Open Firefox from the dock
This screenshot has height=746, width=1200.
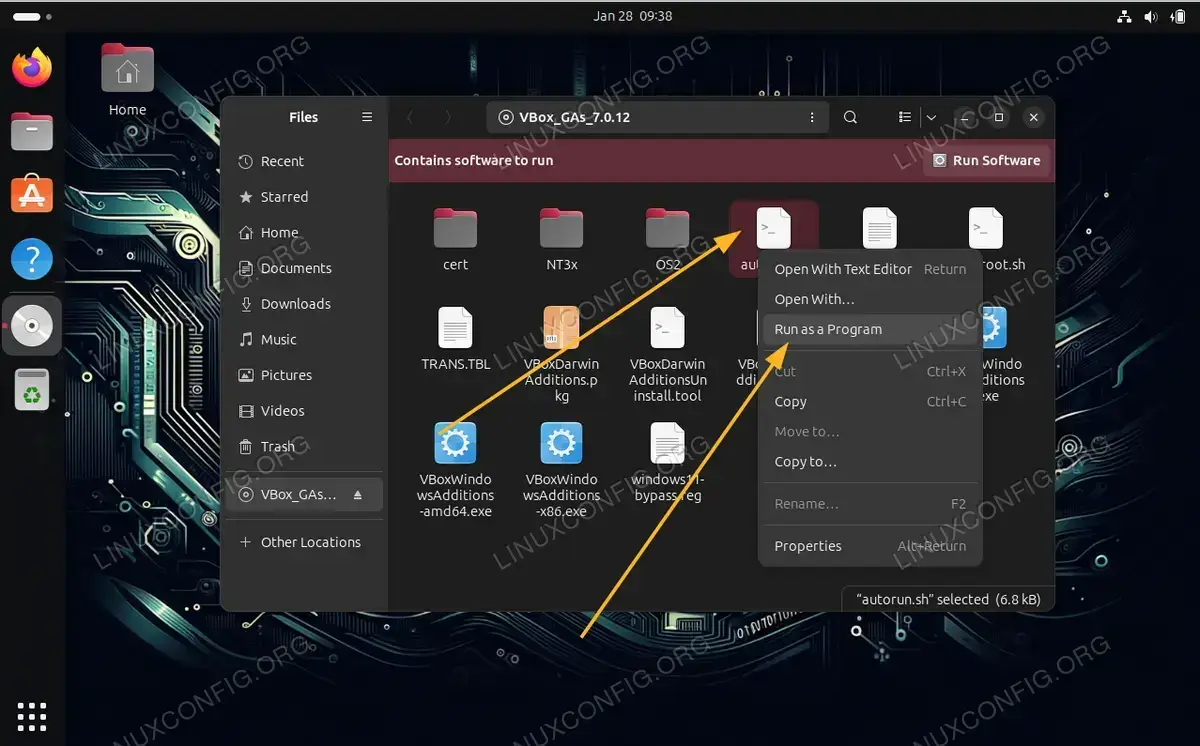32,68
